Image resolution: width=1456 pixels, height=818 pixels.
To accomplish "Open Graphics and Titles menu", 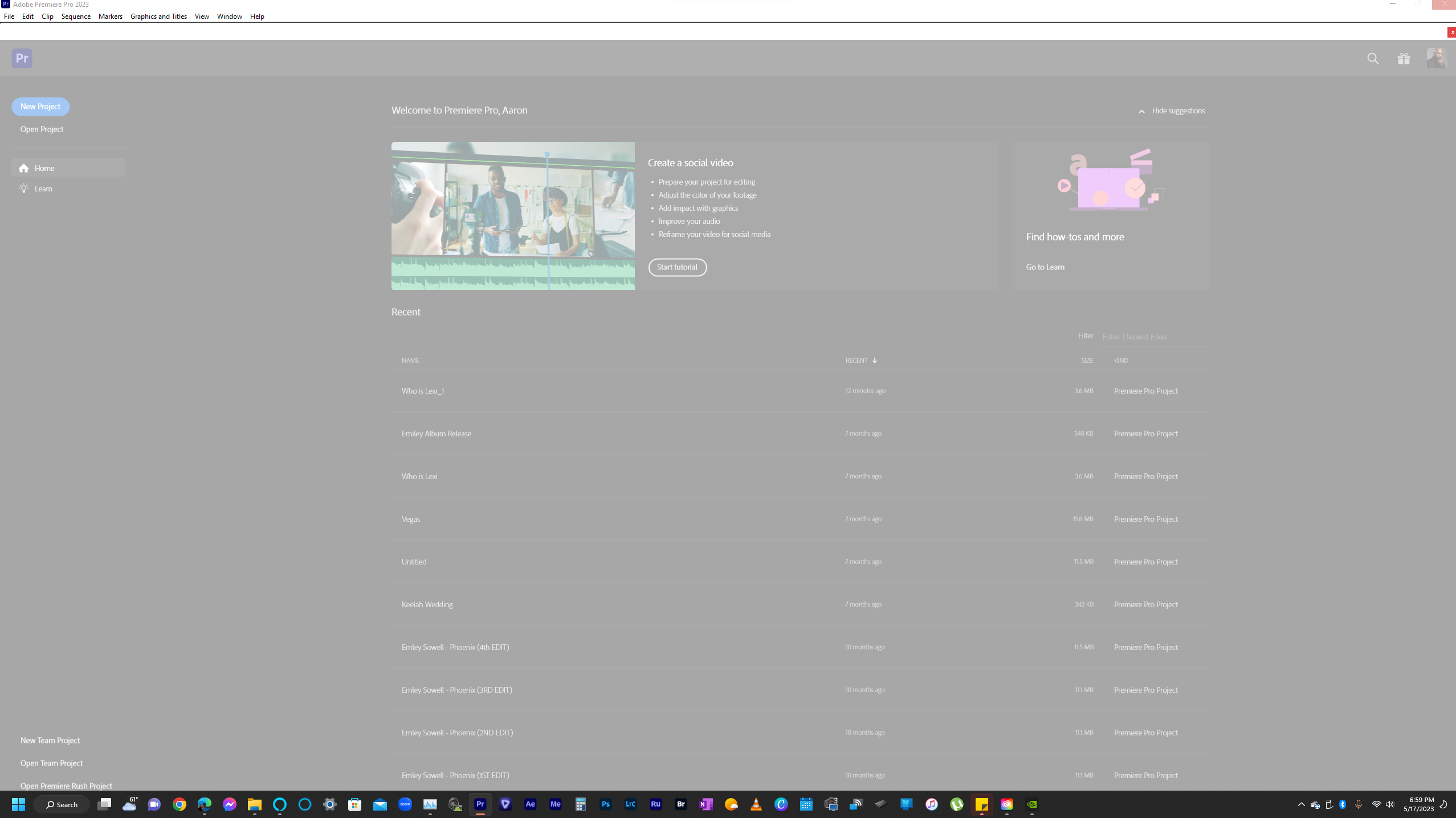I will pyautogui.click(x=158, y=17).
